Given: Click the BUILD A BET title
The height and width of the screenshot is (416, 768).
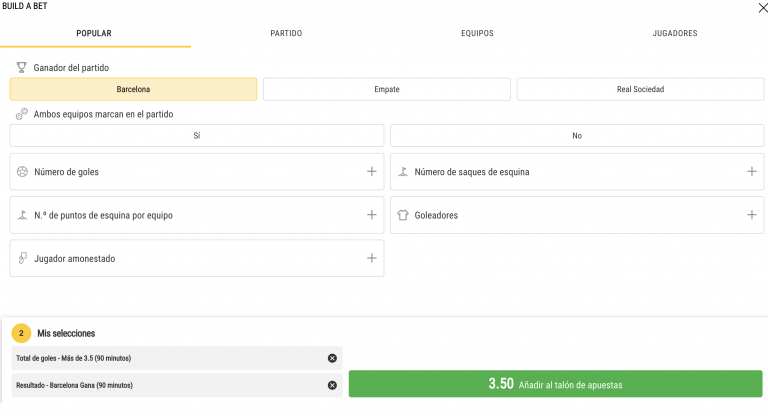Looking at the screenshot, I should coord(24,6).
